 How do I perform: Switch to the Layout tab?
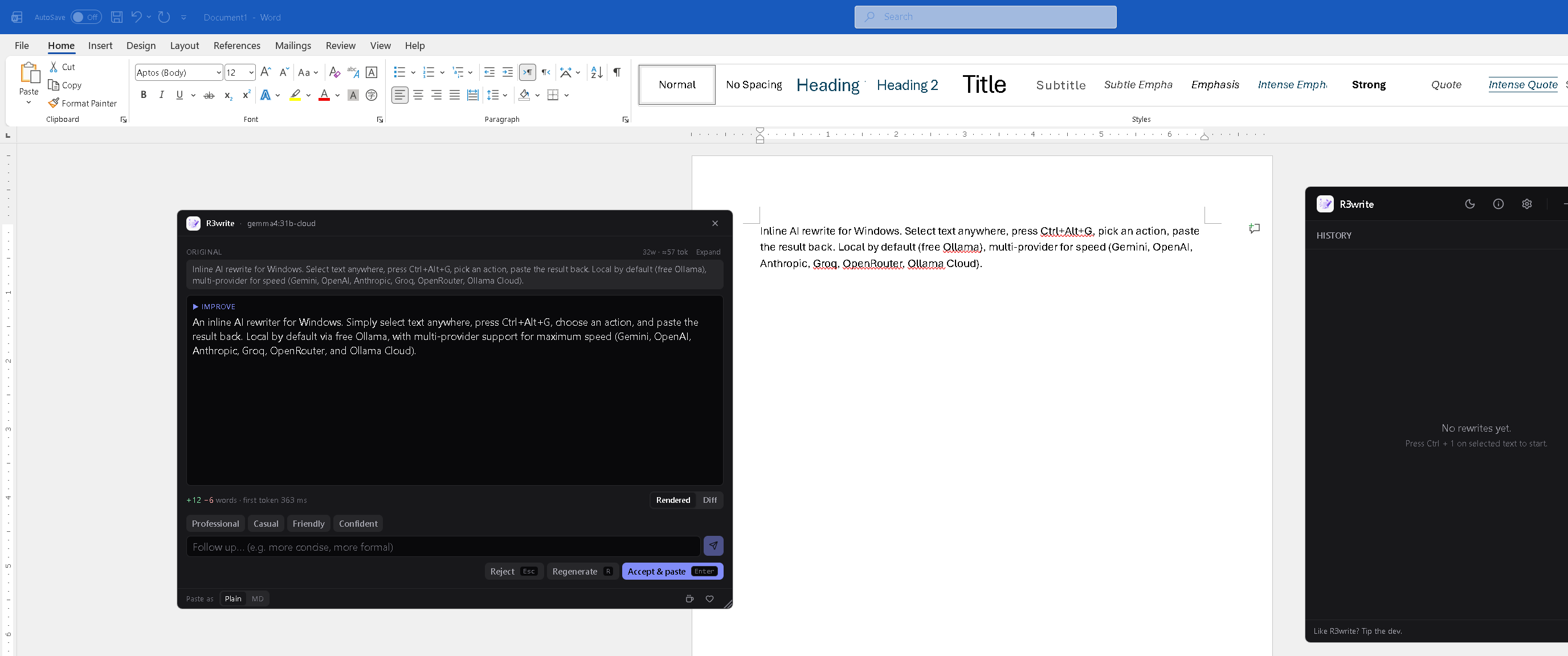coord(185,46)
